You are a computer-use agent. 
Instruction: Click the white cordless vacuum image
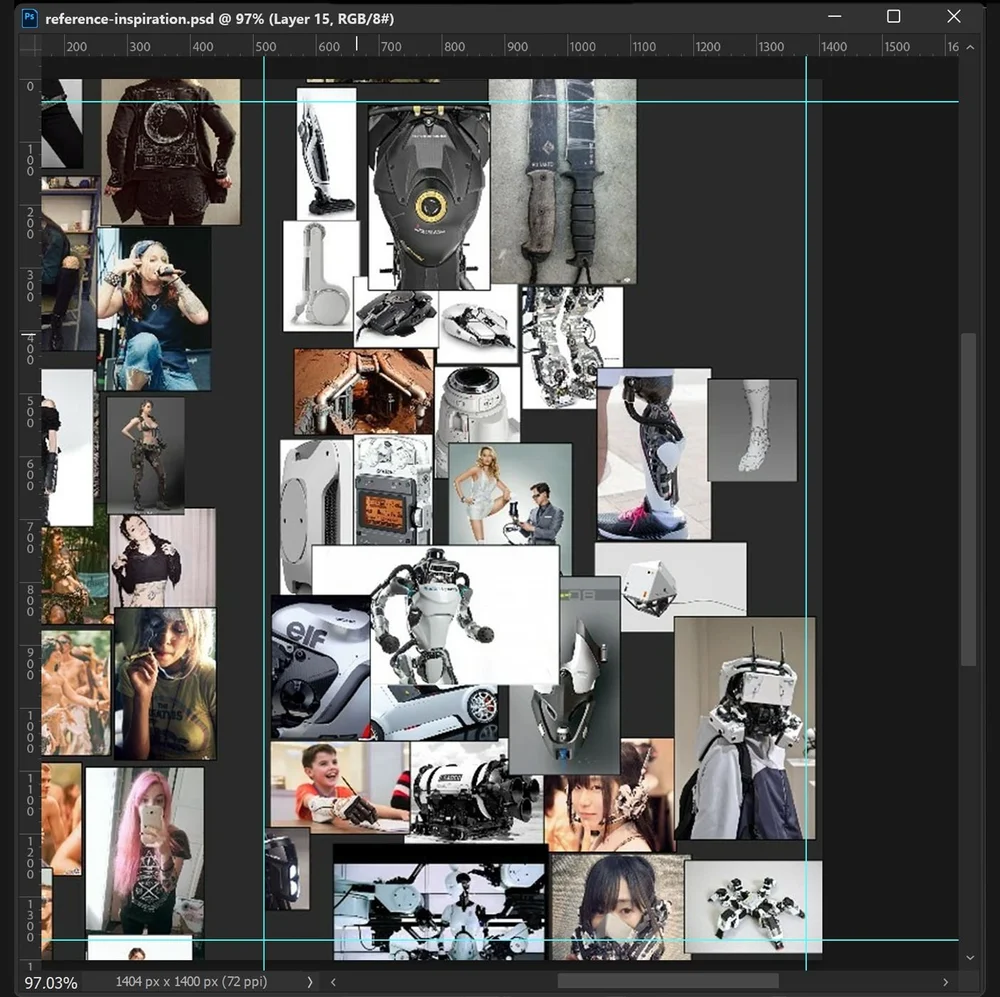[x=327, y=154]
